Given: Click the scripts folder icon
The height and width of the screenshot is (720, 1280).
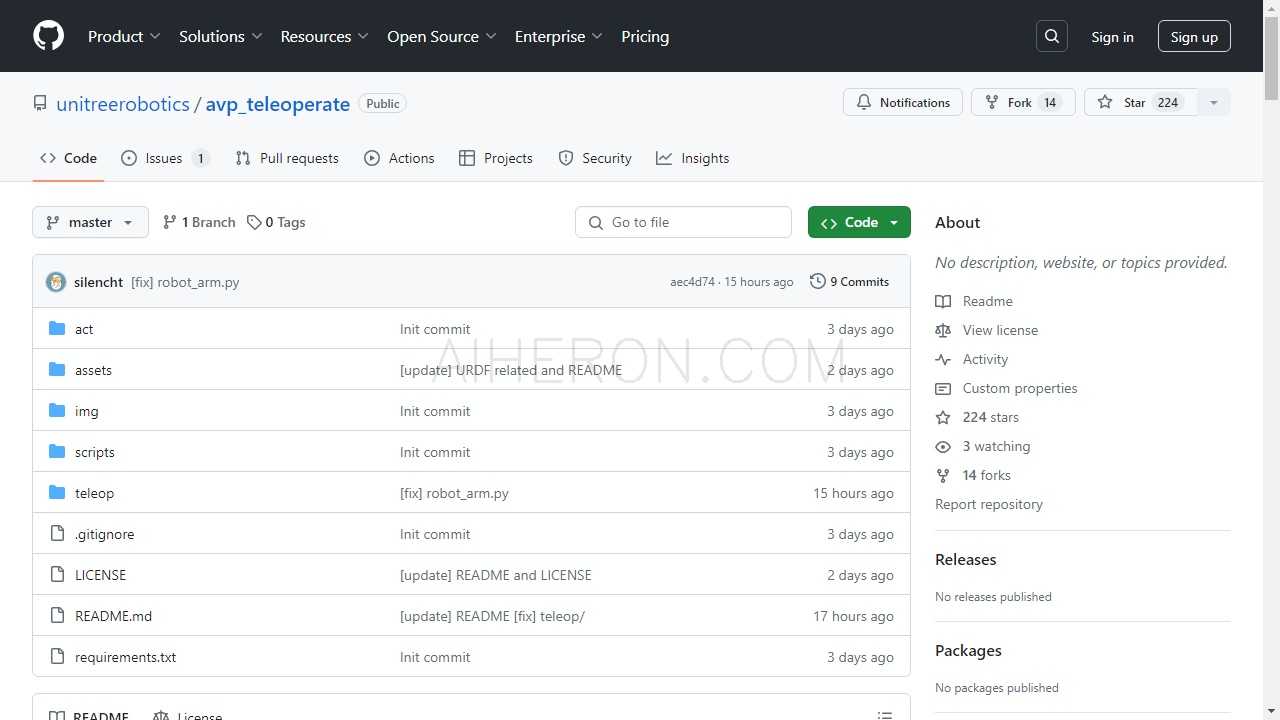Looking at the screenshot, I should click(57, 452).
